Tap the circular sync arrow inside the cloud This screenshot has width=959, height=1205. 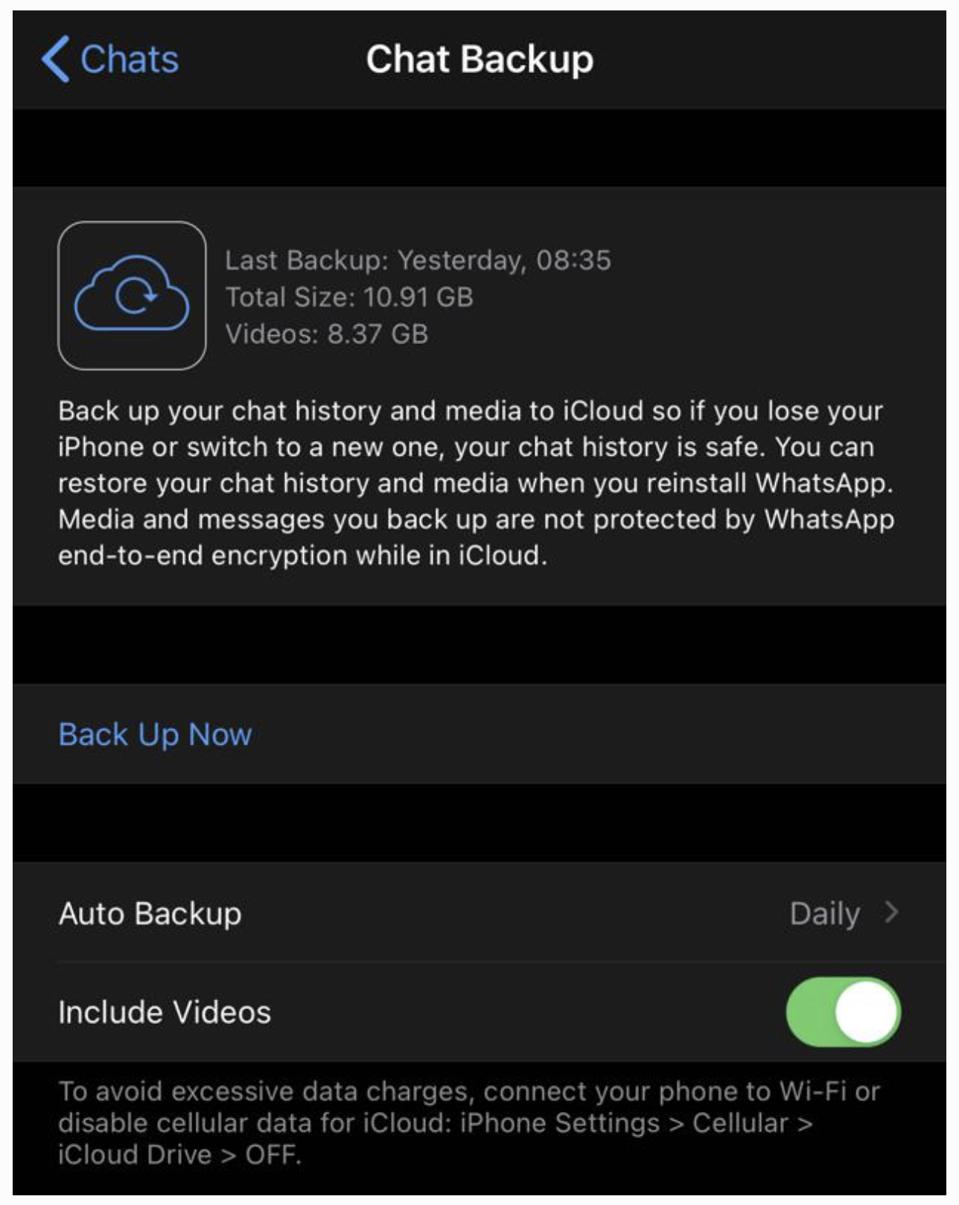136,295
